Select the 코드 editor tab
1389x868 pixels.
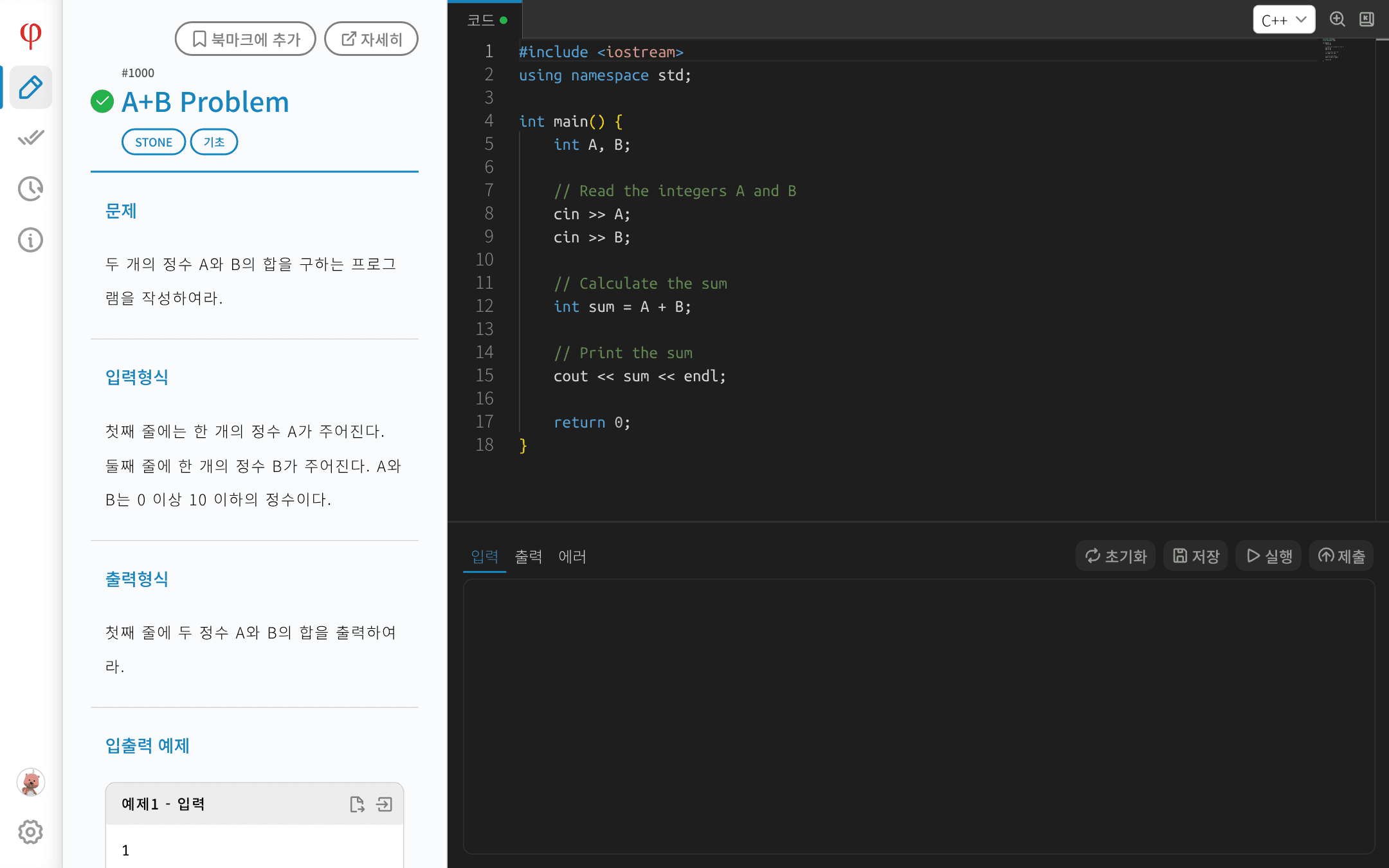click(487, 20)
